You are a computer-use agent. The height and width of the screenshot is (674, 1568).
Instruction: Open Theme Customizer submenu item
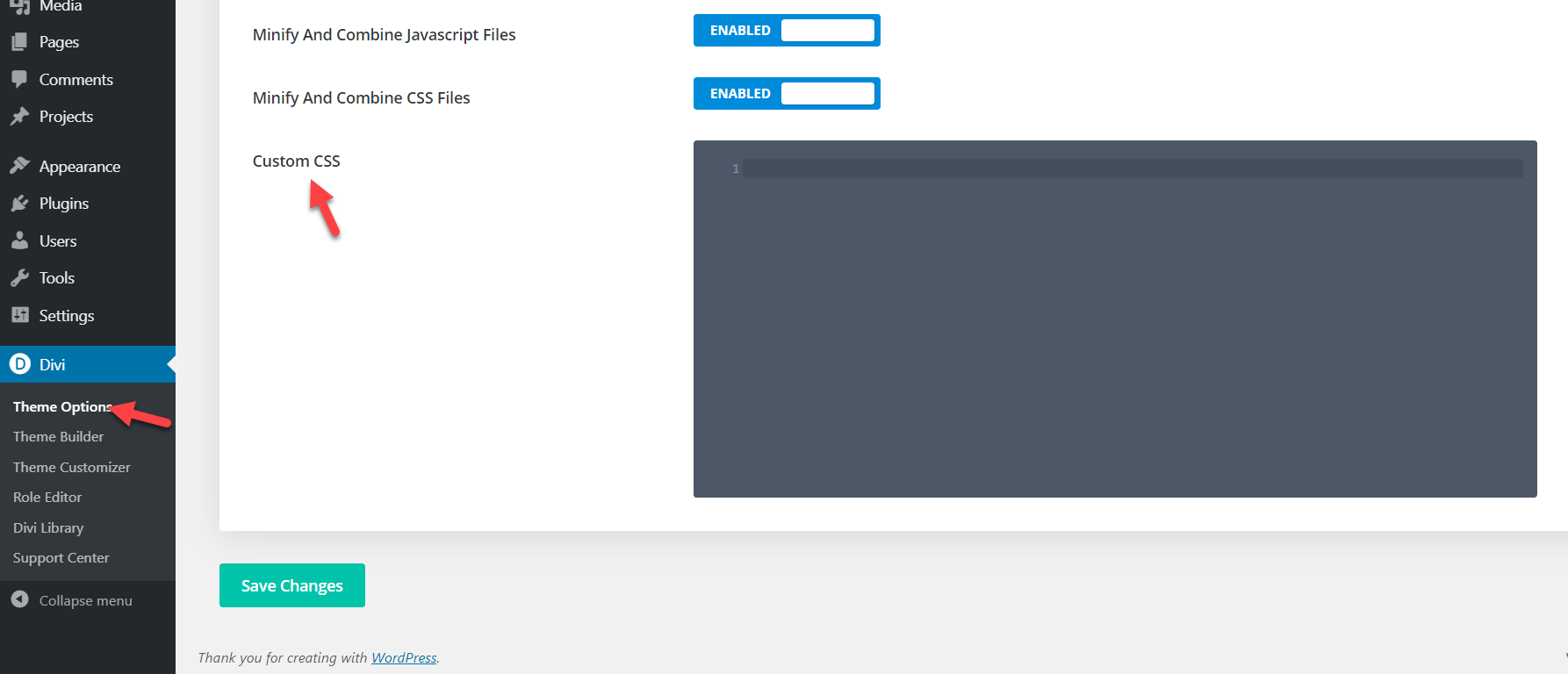pyautogui.click(x=72, y=467)
